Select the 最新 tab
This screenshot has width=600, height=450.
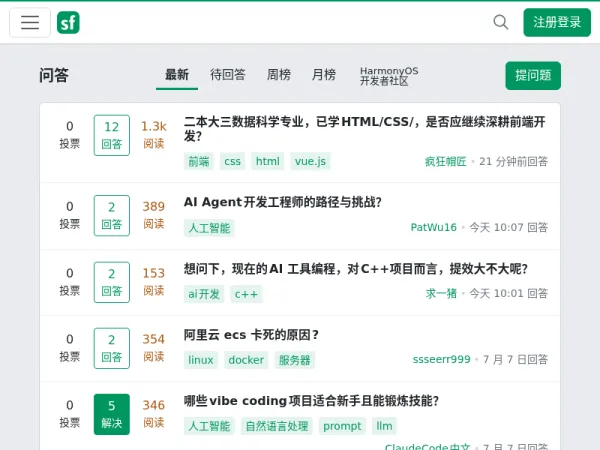point(177,75)
